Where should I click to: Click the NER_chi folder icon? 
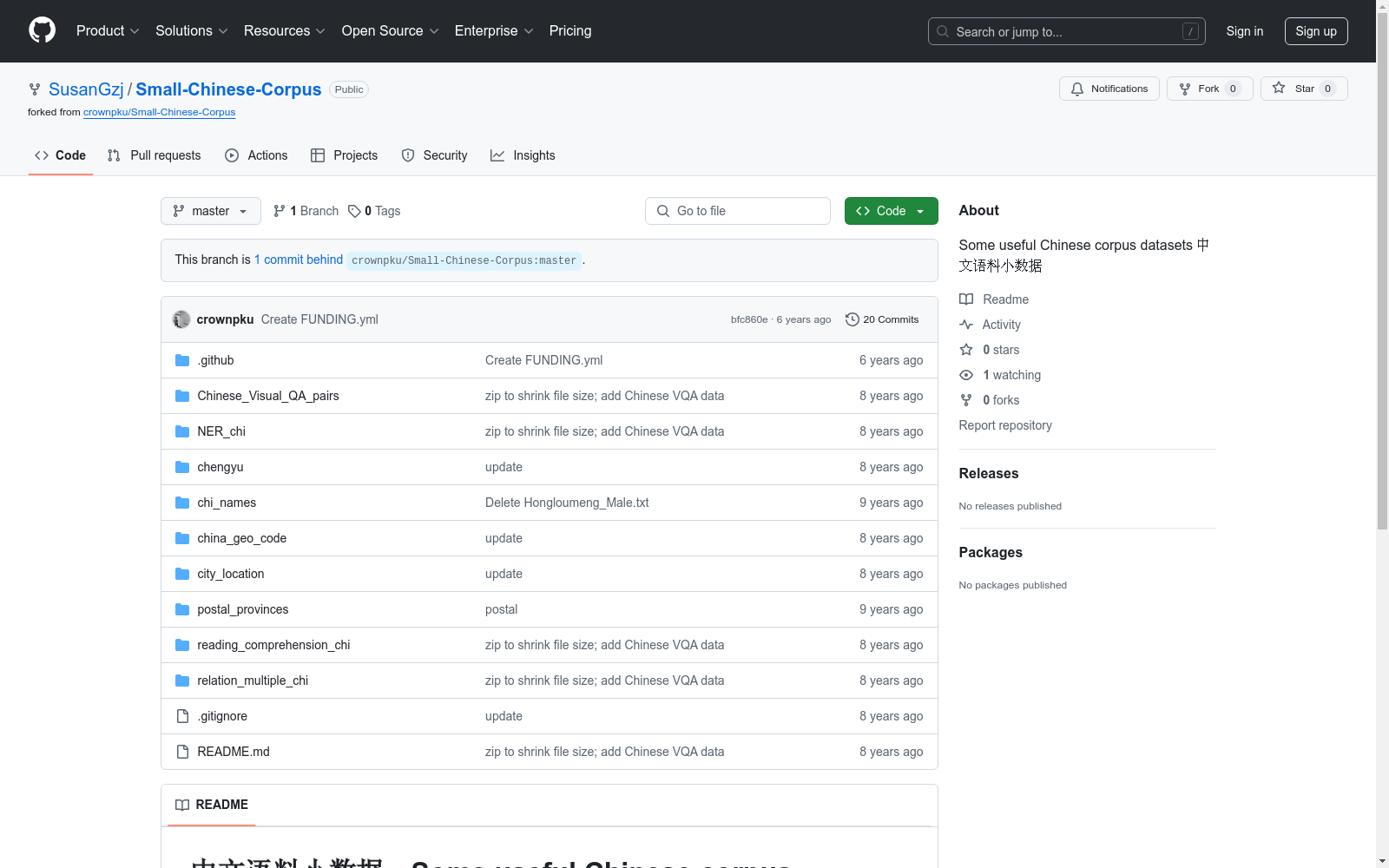182,431
